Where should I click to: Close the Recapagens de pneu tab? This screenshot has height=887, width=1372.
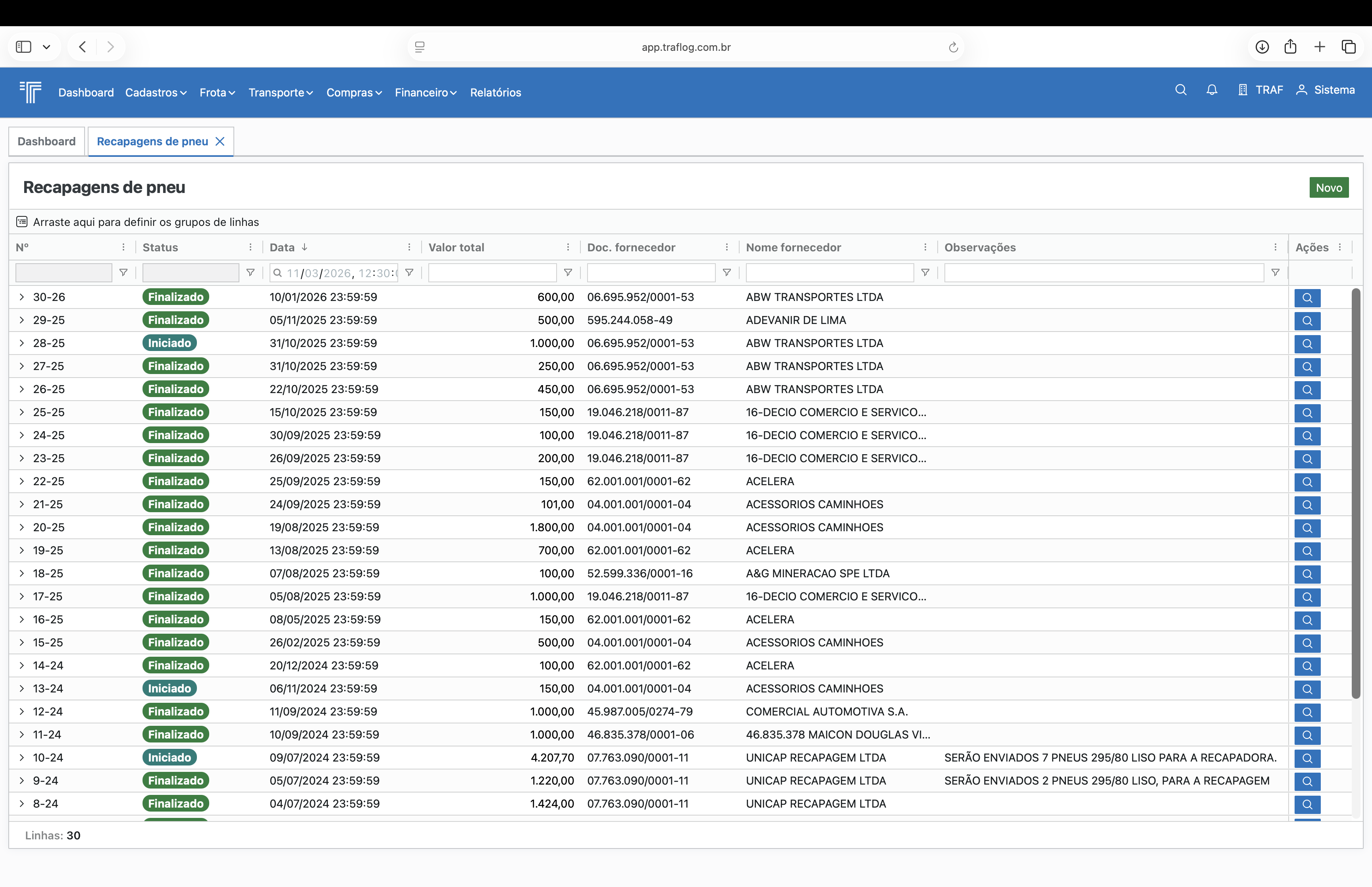point(220,141)
